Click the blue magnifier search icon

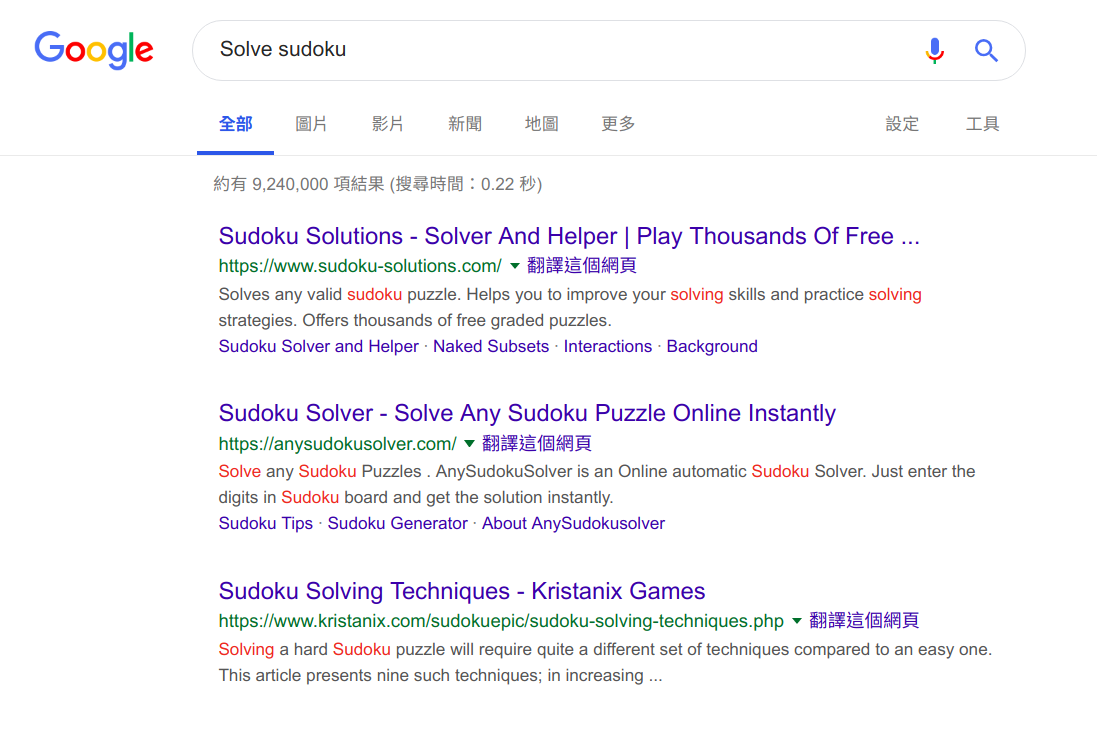click(986, 50)
